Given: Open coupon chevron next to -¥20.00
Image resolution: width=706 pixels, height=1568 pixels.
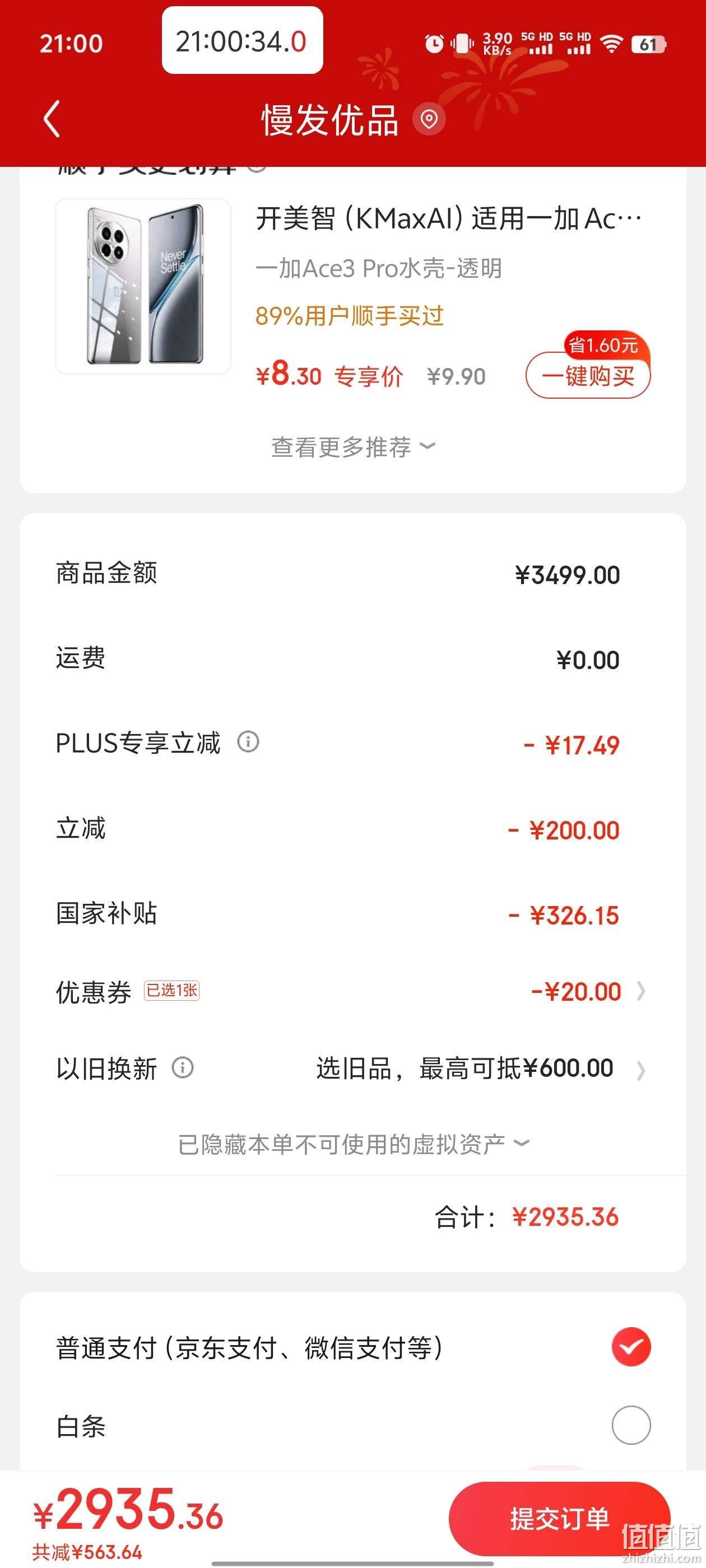Looking at the screenshot, I should pyautogui.click(x=641, y=992).
